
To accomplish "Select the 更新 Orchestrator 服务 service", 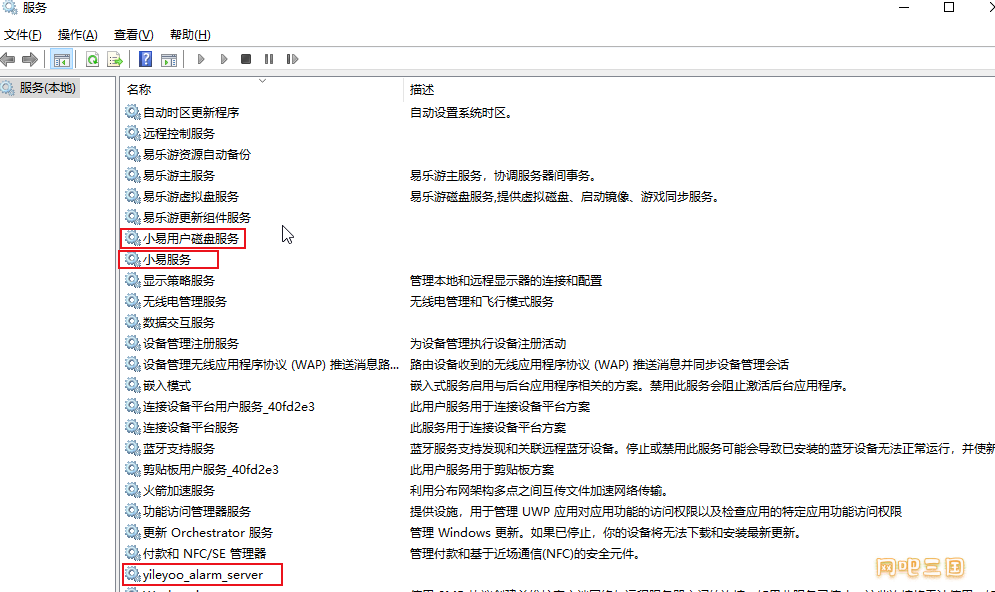I will (x=208, y=532).
